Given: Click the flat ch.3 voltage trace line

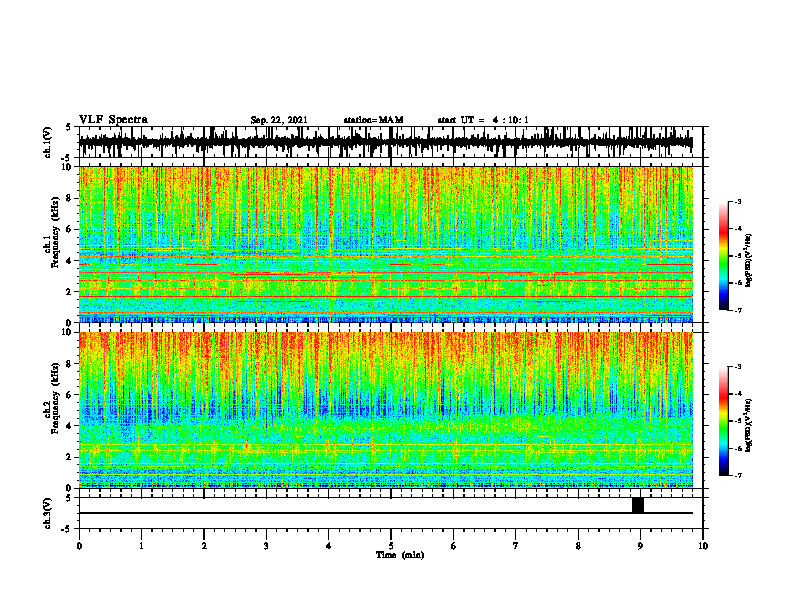Looking at the screenshot, I should click(386, 513).
